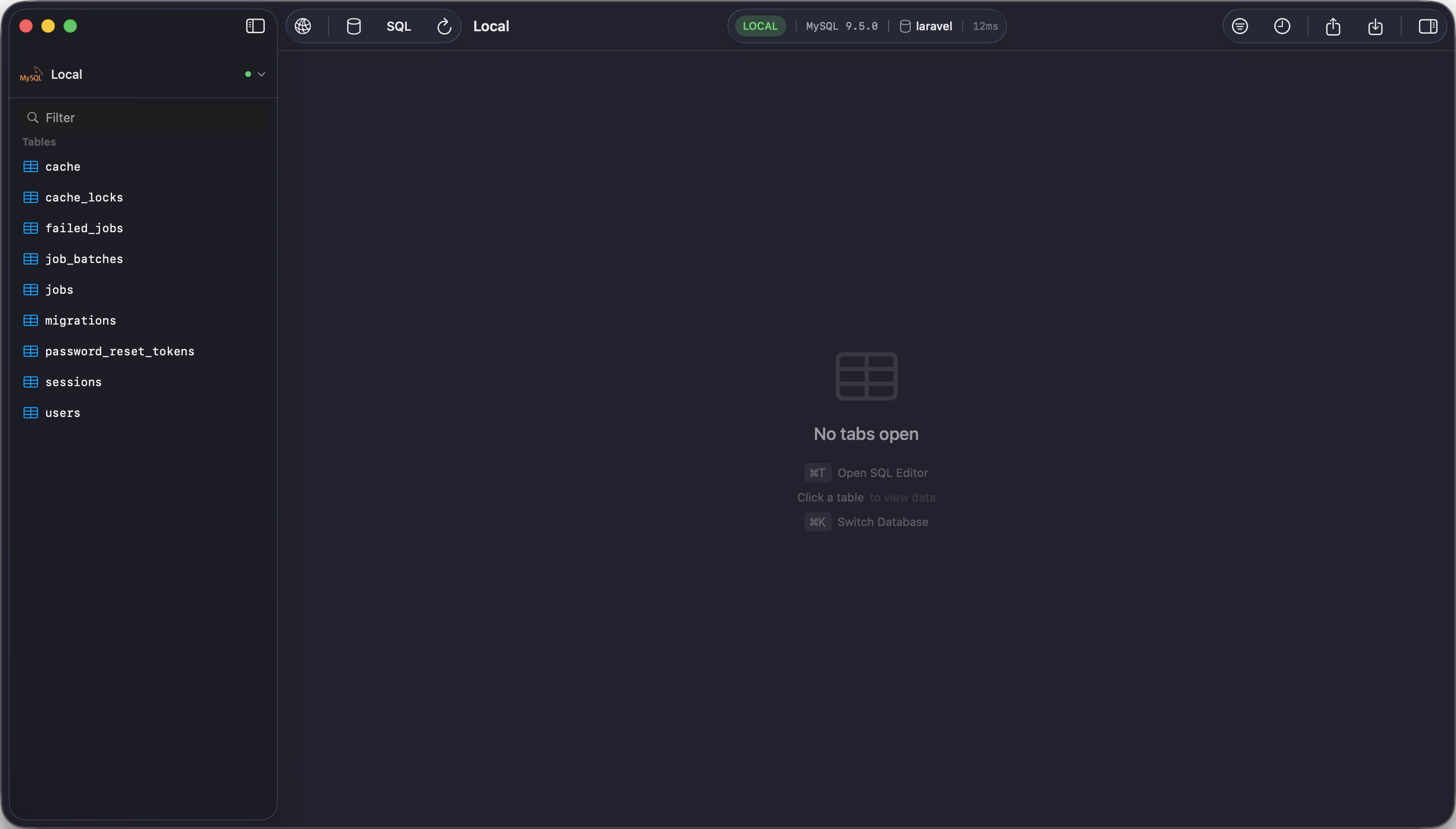This screenshot has width=1456, height=829.
Task: Click the import (download) icon top right
Action: pos(1376,26)
